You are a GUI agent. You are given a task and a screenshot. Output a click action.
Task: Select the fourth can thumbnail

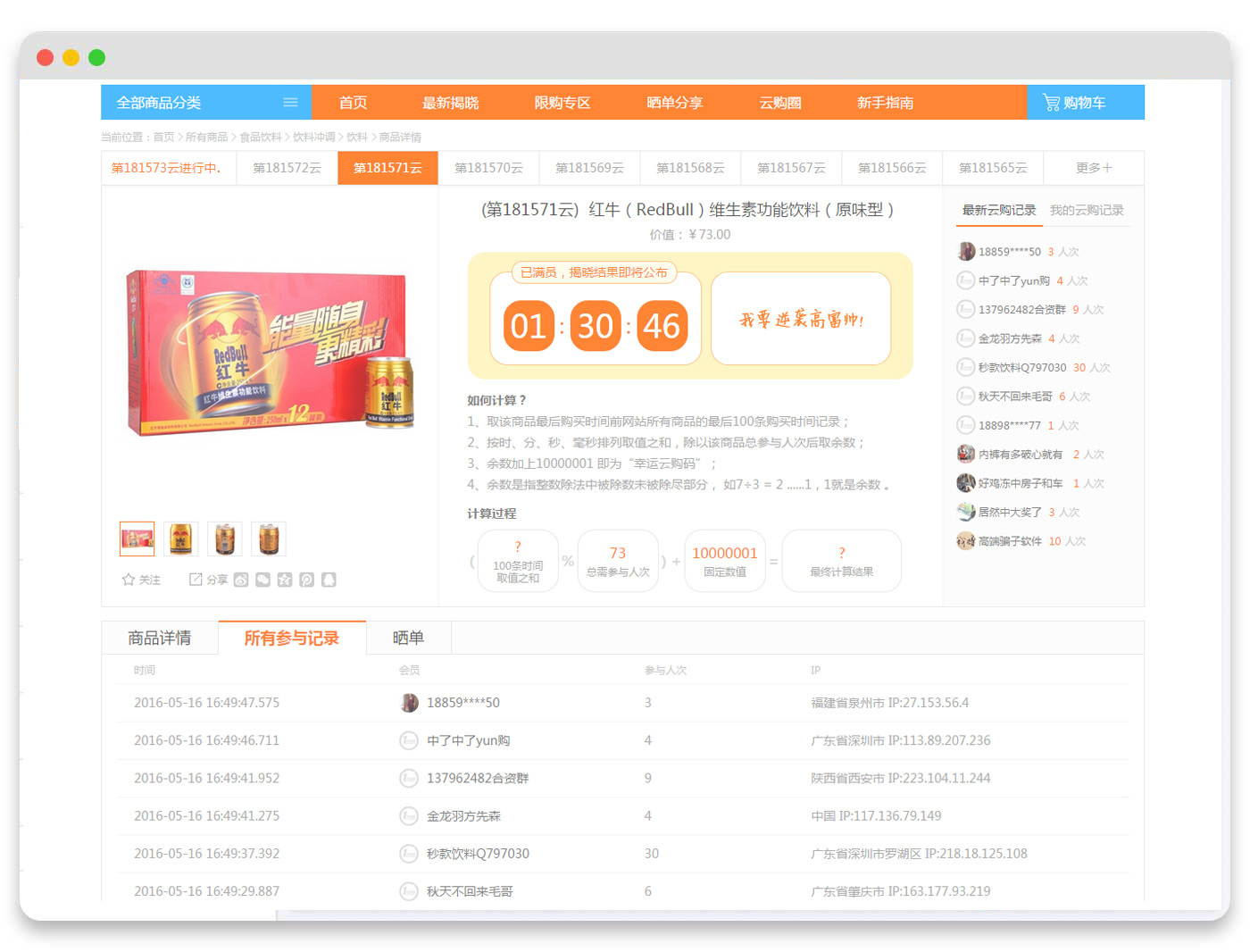pos(269,539)
